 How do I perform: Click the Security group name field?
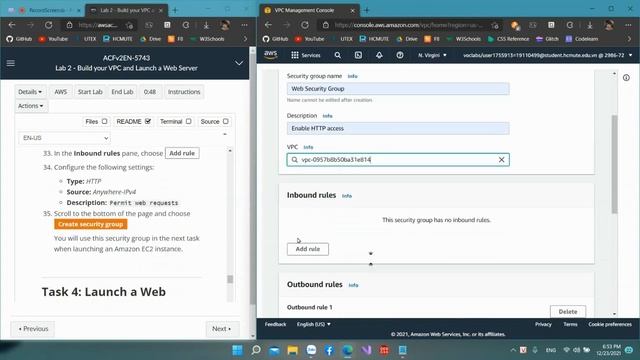[x=398, y=89]
